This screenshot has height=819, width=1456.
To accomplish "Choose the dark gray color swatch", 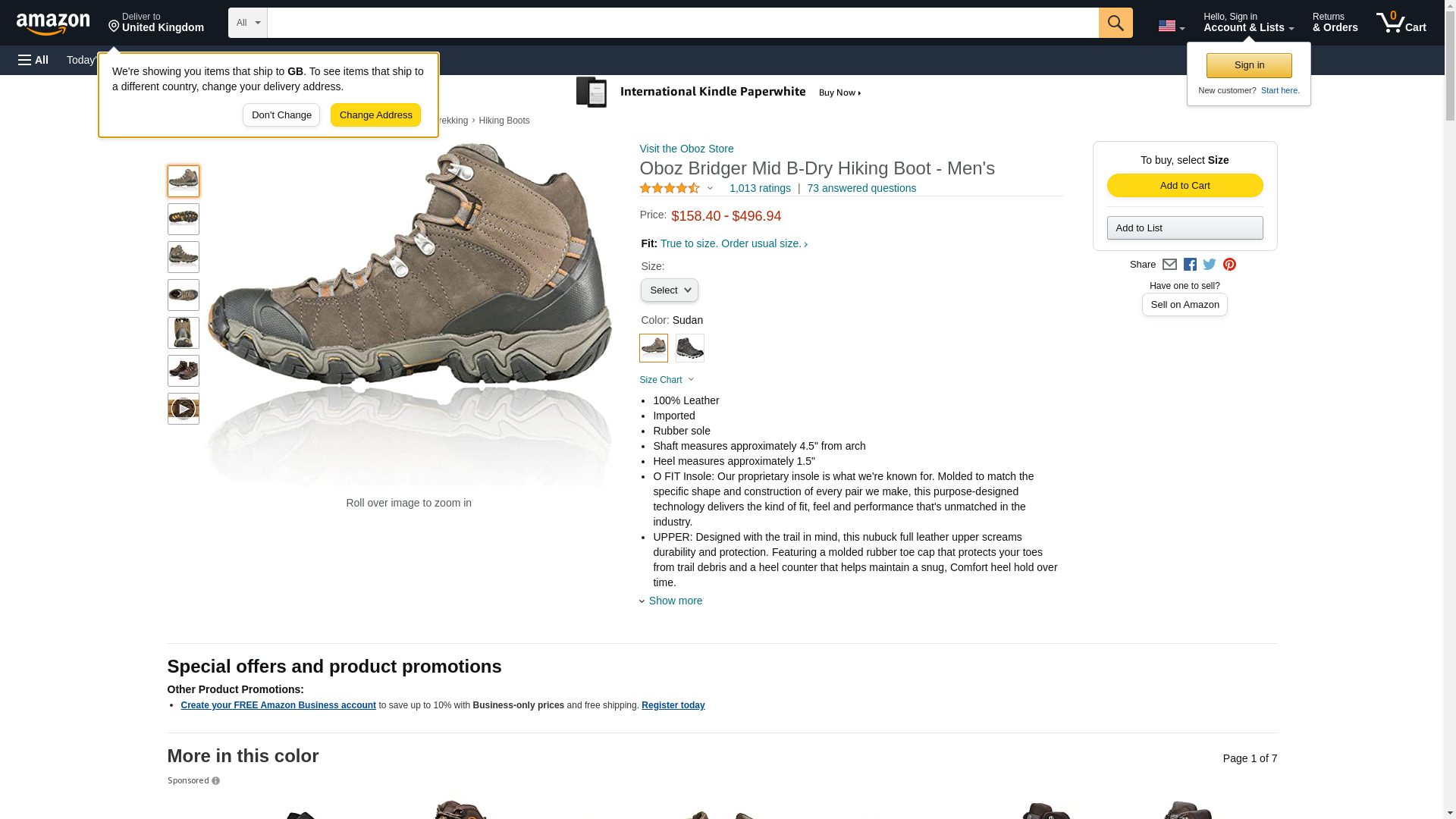I will tap(689, 348).
